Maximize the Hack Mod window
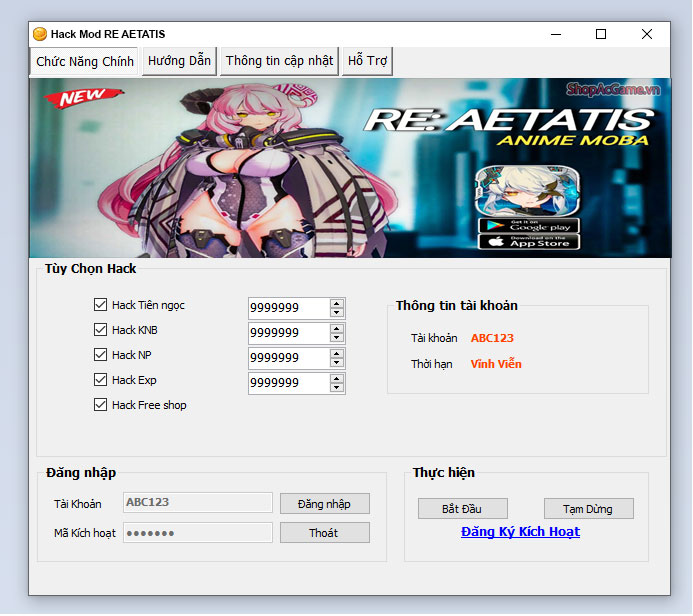 click(601, 34)
